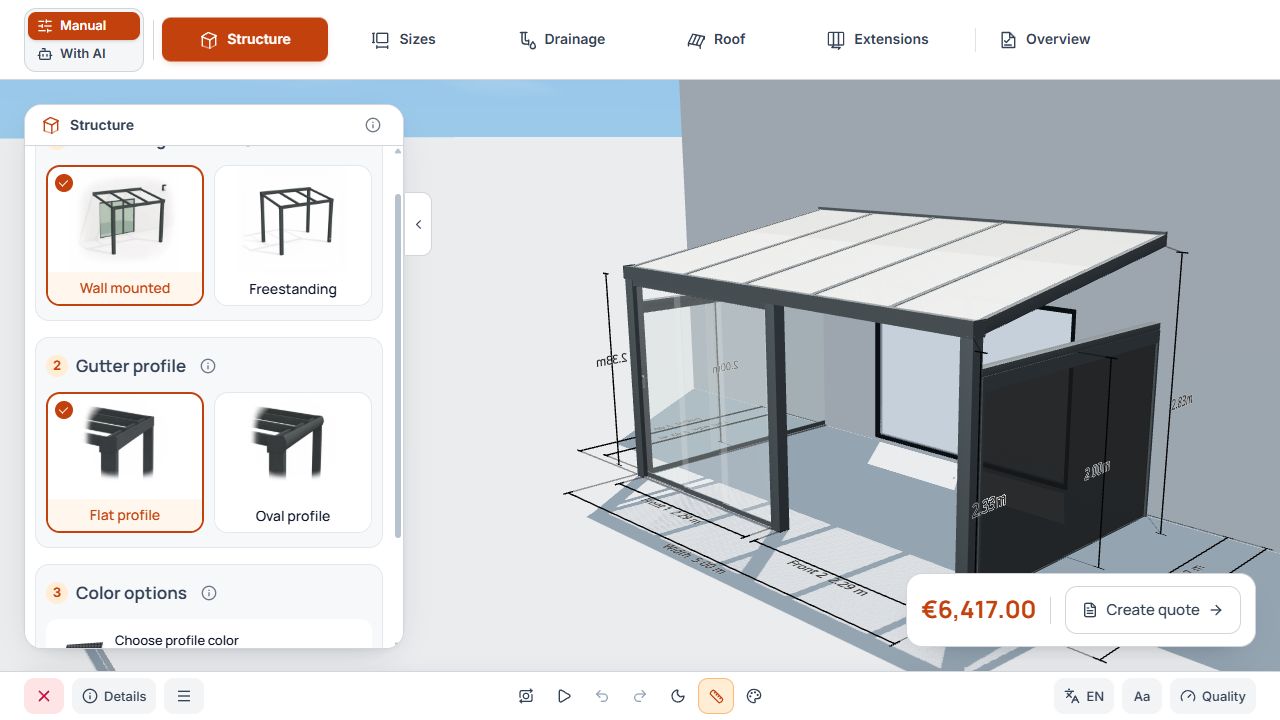
Task: Open the Color options info icon
Action: [209, 593]
